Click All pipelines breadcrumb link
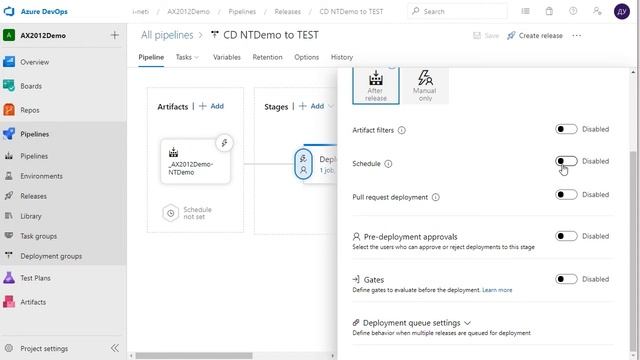 click(x=167, y=35)
